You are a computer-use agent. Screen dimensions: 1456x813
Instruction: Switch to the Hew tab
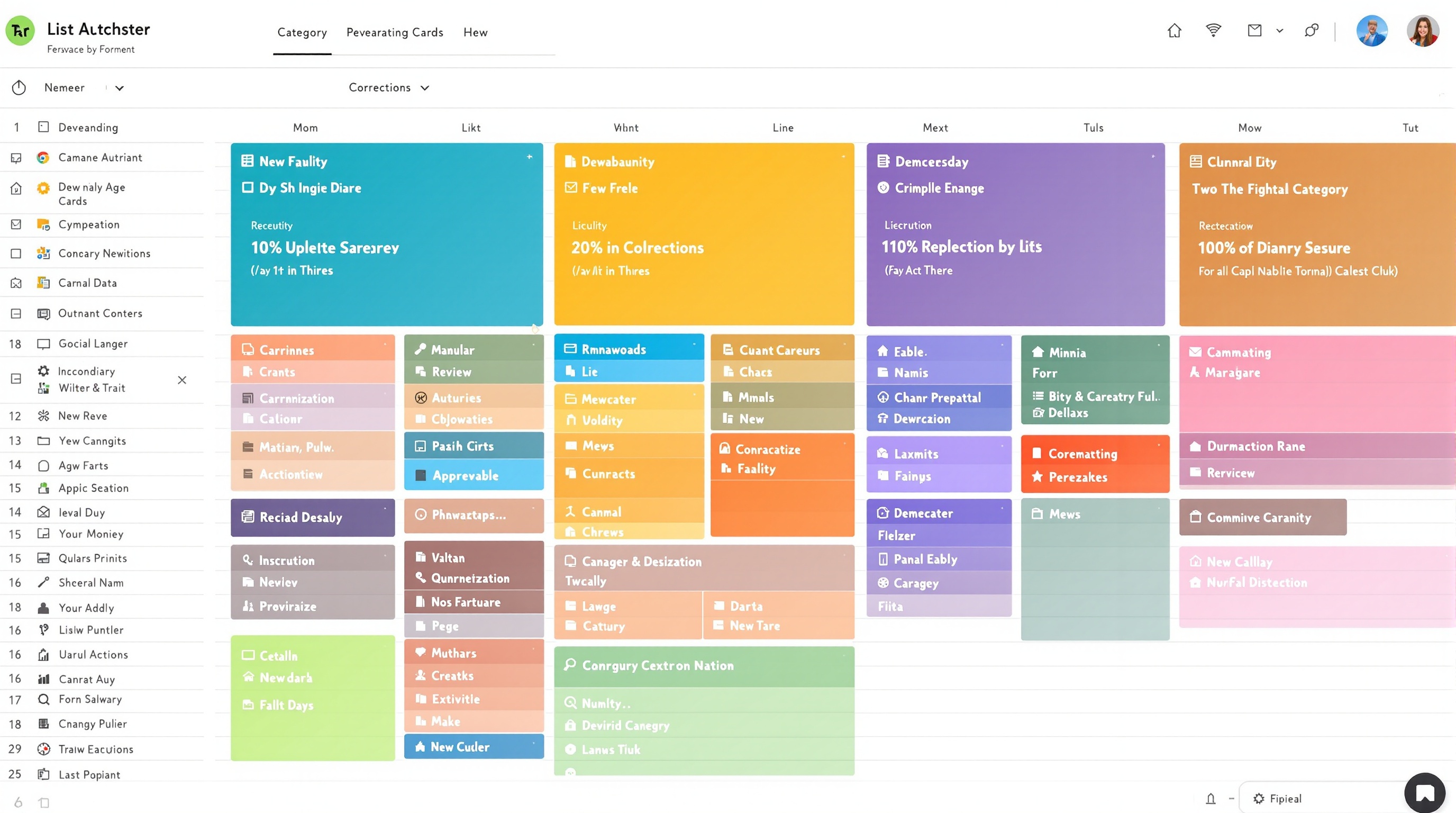click(475, 32)
